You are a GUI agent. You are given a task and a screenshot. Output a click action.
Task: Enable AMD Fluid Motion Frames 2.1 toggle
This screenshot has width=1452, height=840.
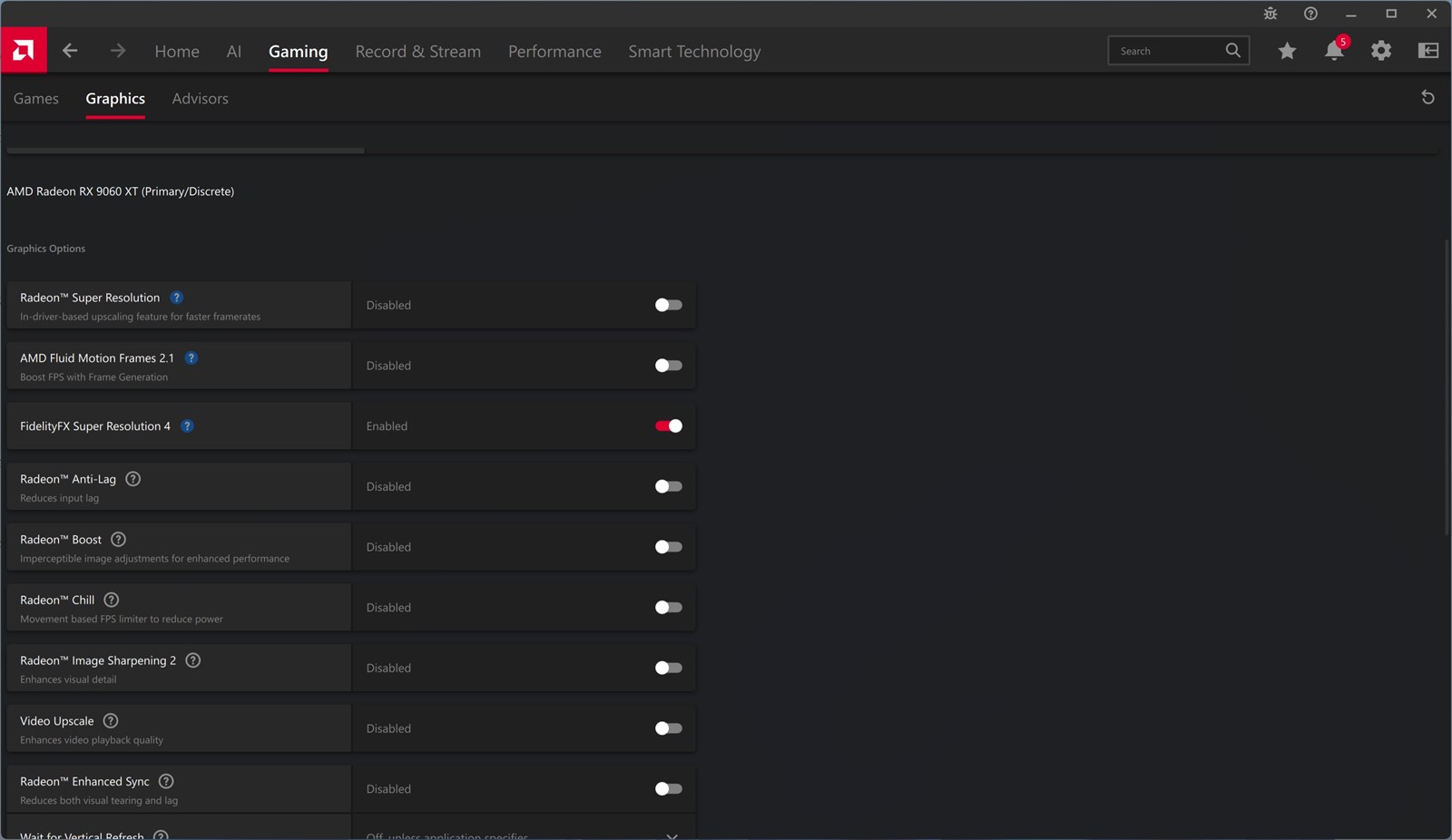669,366
